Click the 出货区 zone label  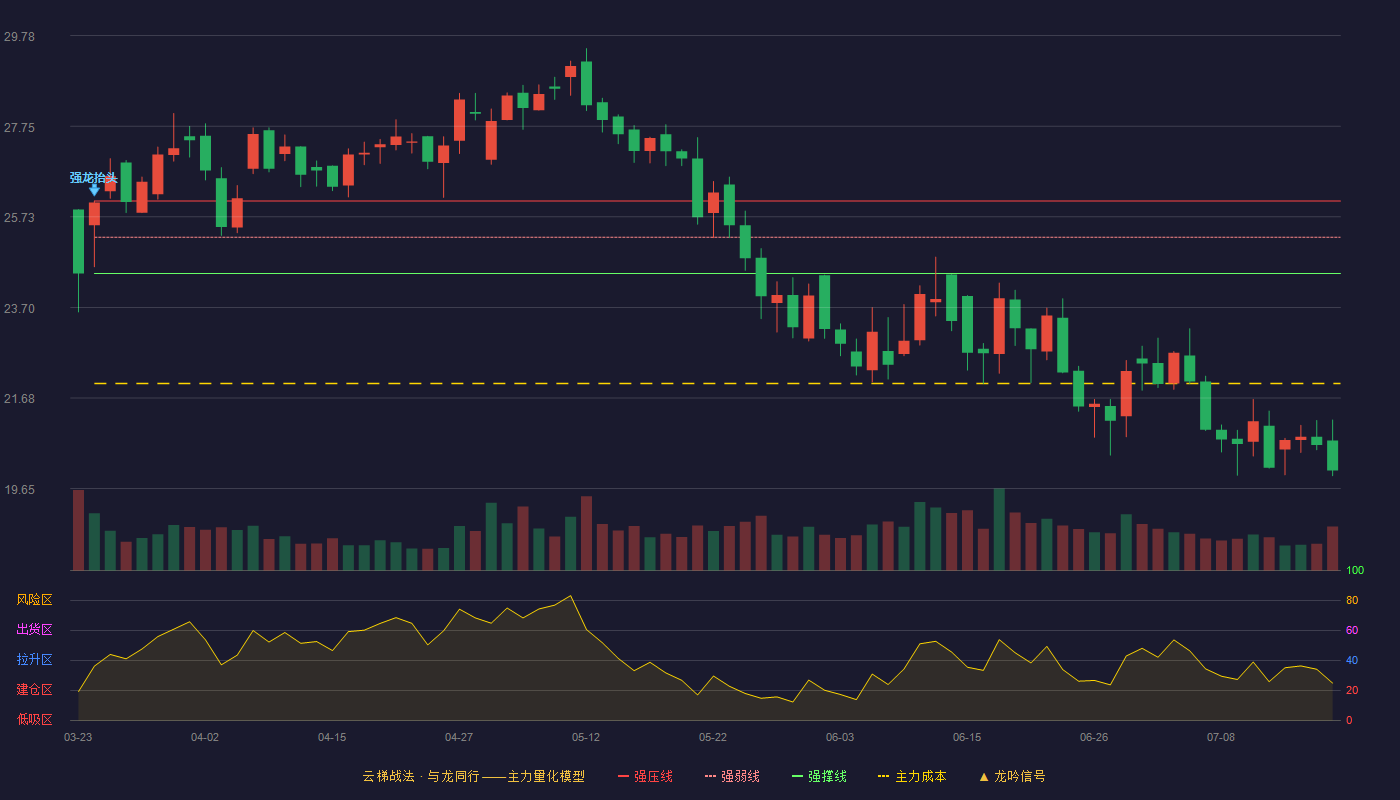tap(34, 630)
